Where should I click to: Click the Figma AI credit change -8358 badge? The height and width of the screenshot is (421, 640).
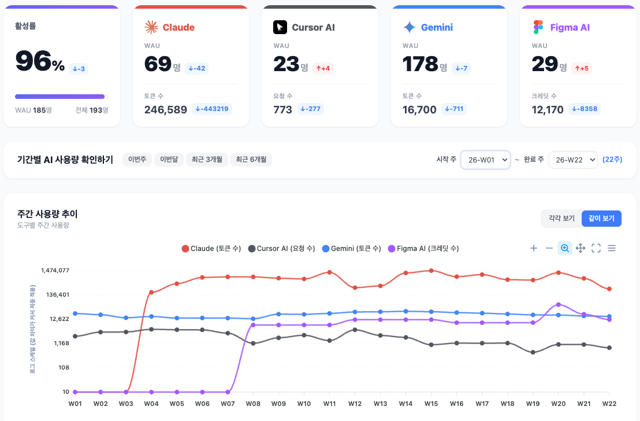point(584,109)
